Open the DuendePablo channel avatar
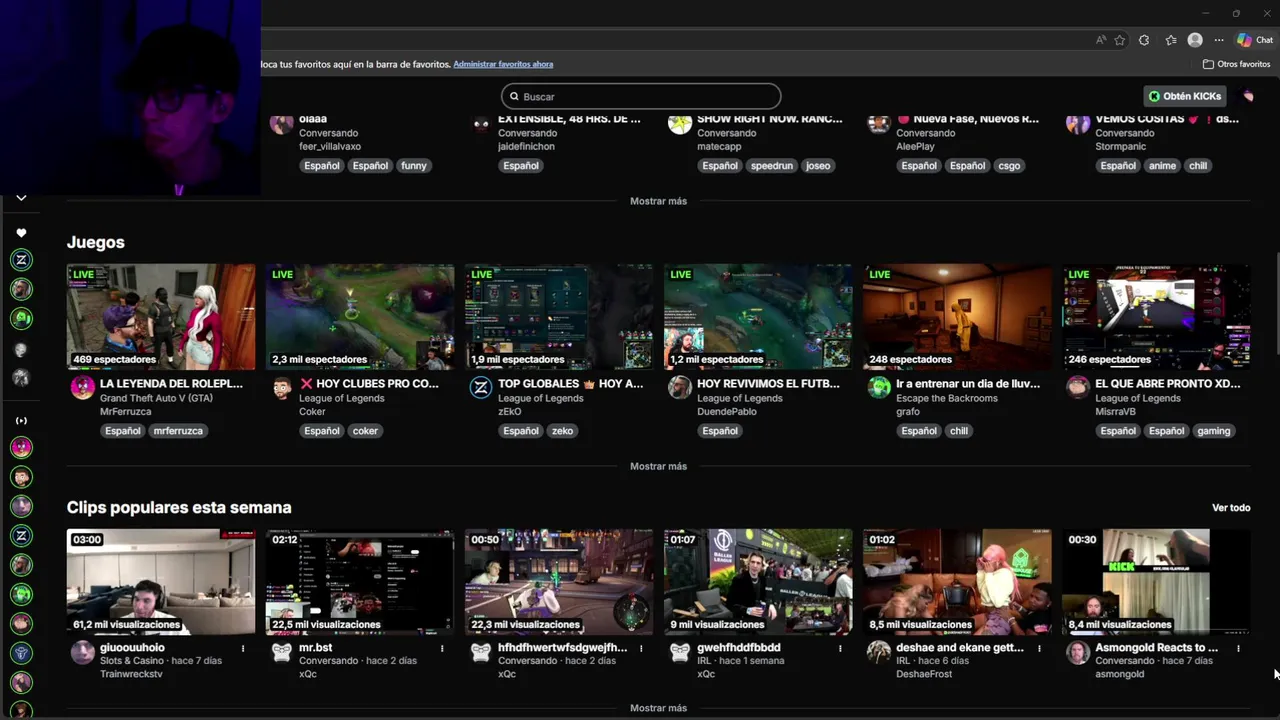 pos(680,388)
